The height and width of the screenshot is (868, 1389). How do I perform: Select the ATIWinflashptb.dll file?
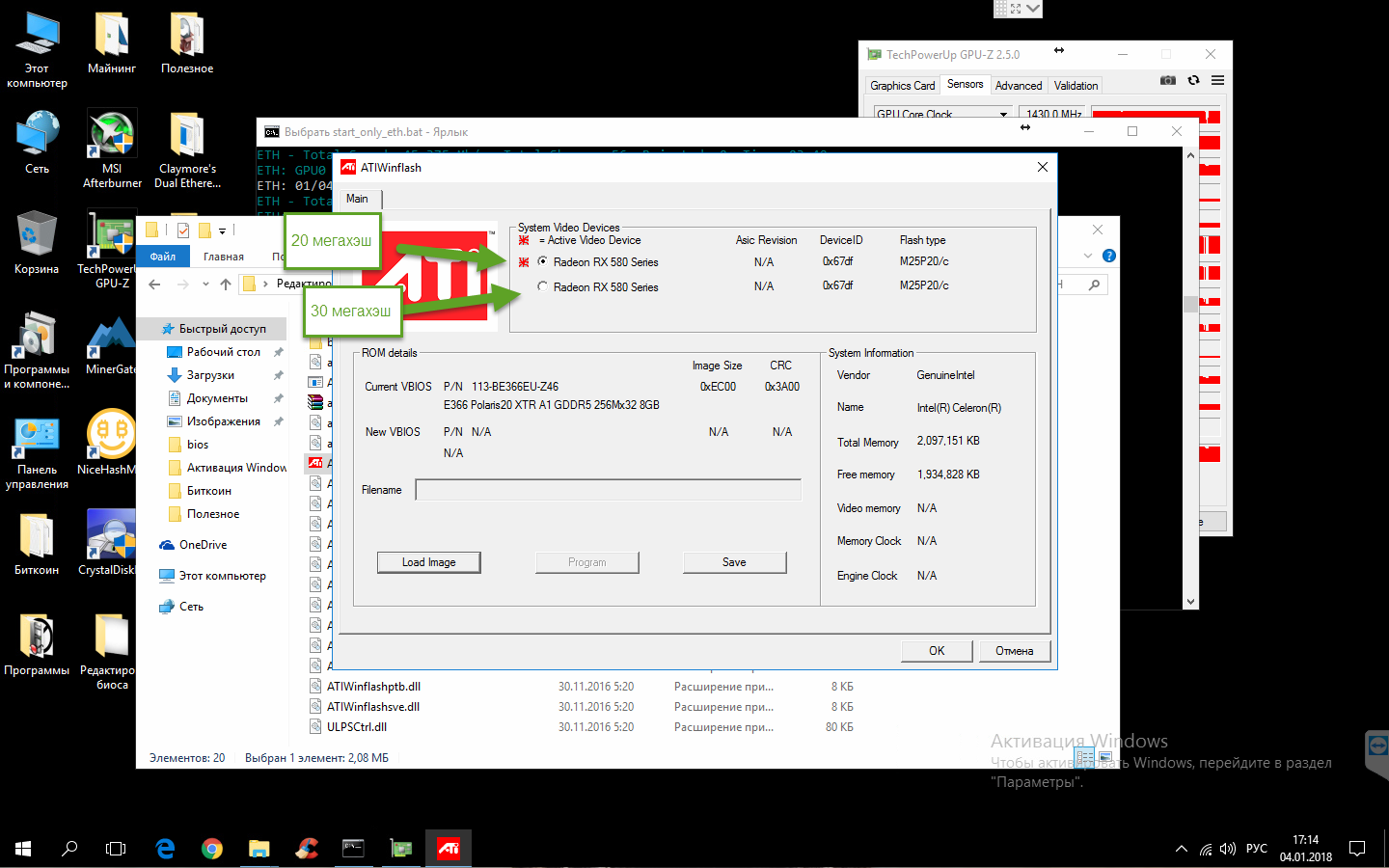[373, 687]
